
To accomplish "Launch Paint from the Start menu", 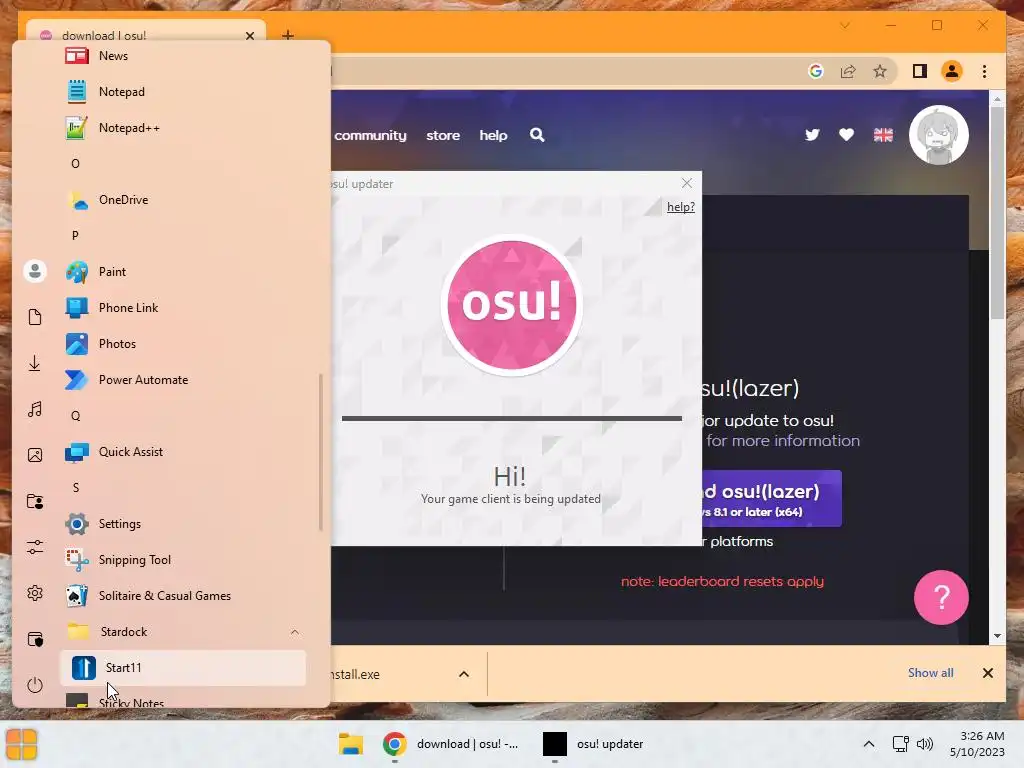I will coord(184,271).
